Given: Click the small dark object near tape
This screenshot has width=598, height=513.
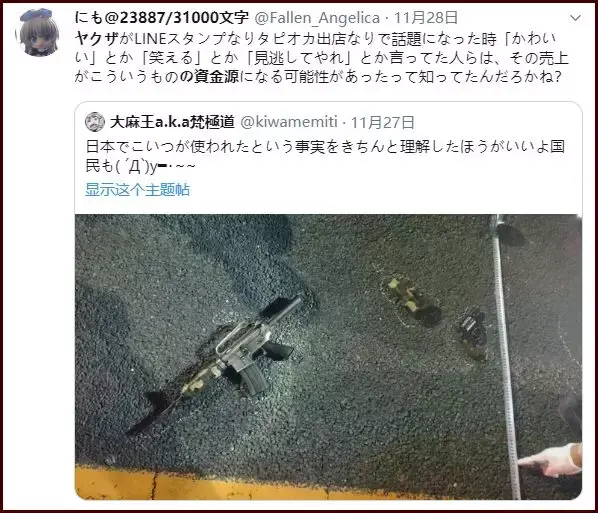Looking at the screenshot, I should [471, 327].
